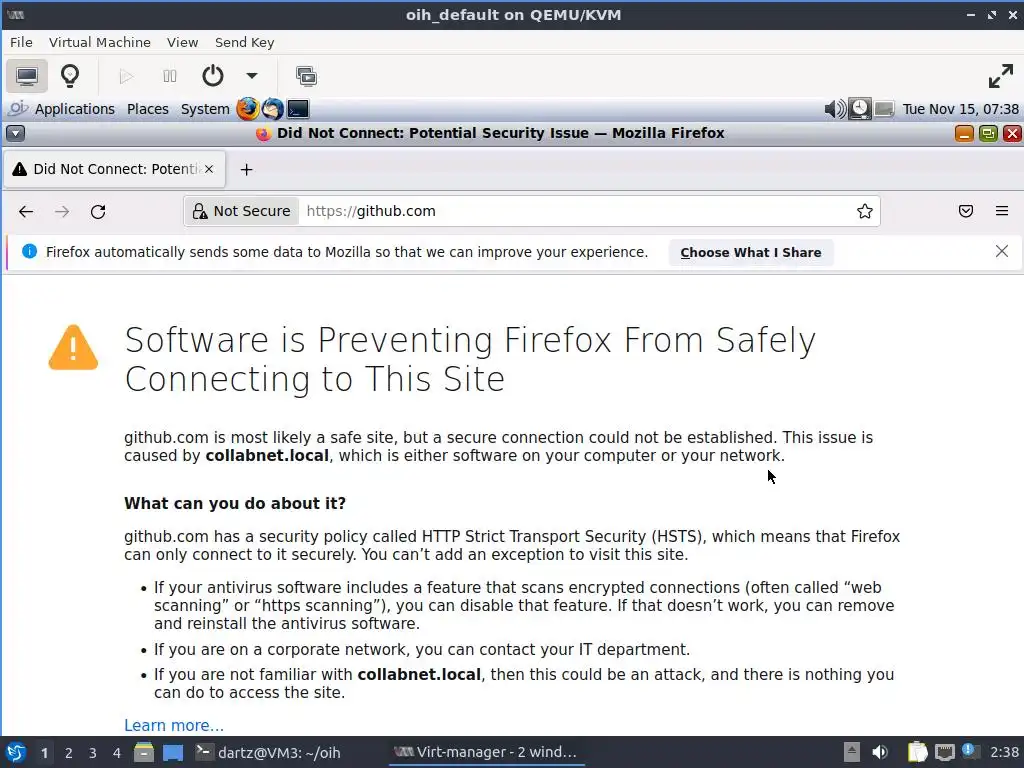This screenshot has height=768, width=1024.
Task: Dismiss the data sharing notification bar
Action: tap(1002, 251)
